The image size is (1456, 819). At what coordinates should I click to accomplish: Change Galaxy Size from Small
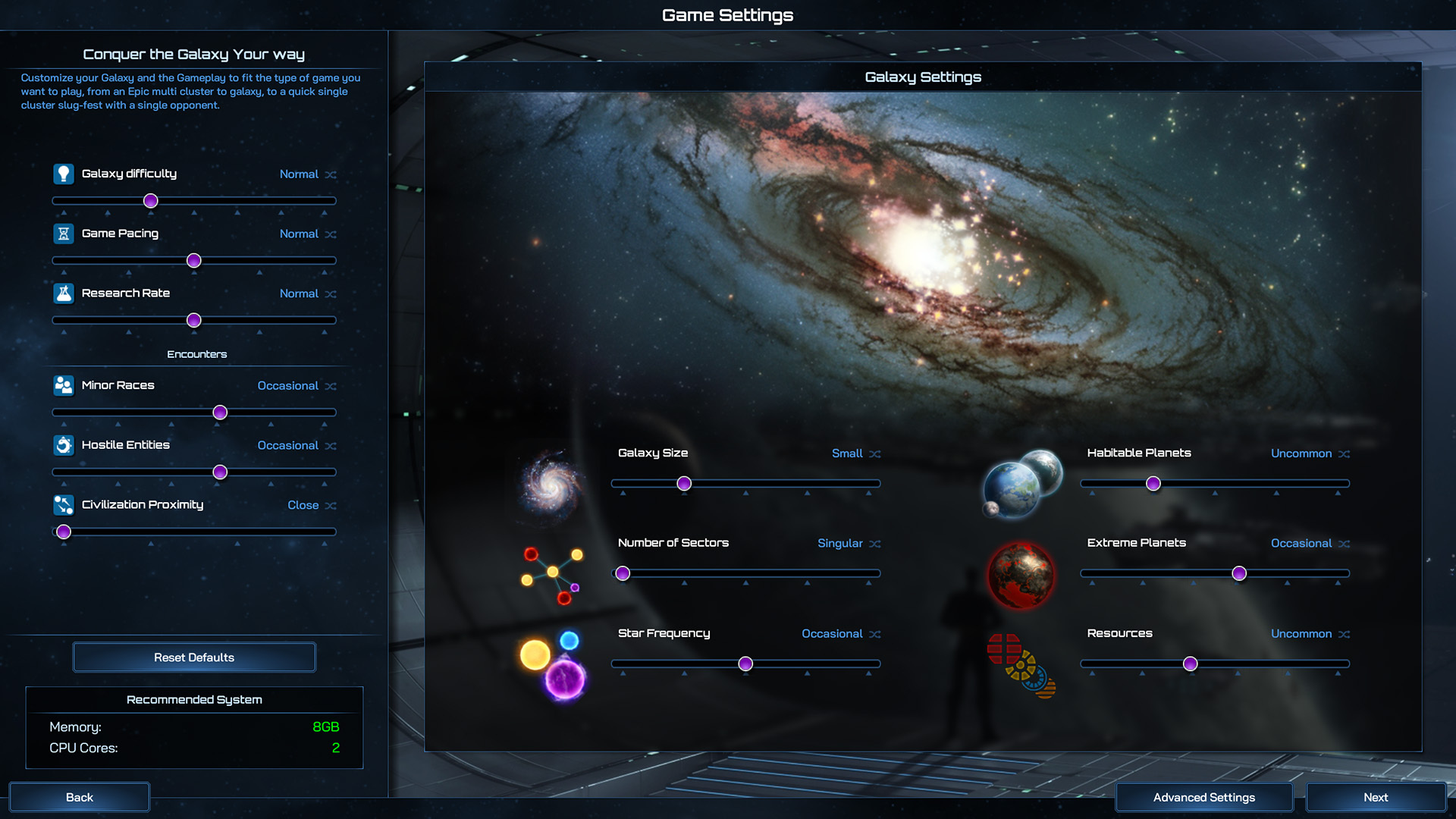875,453
